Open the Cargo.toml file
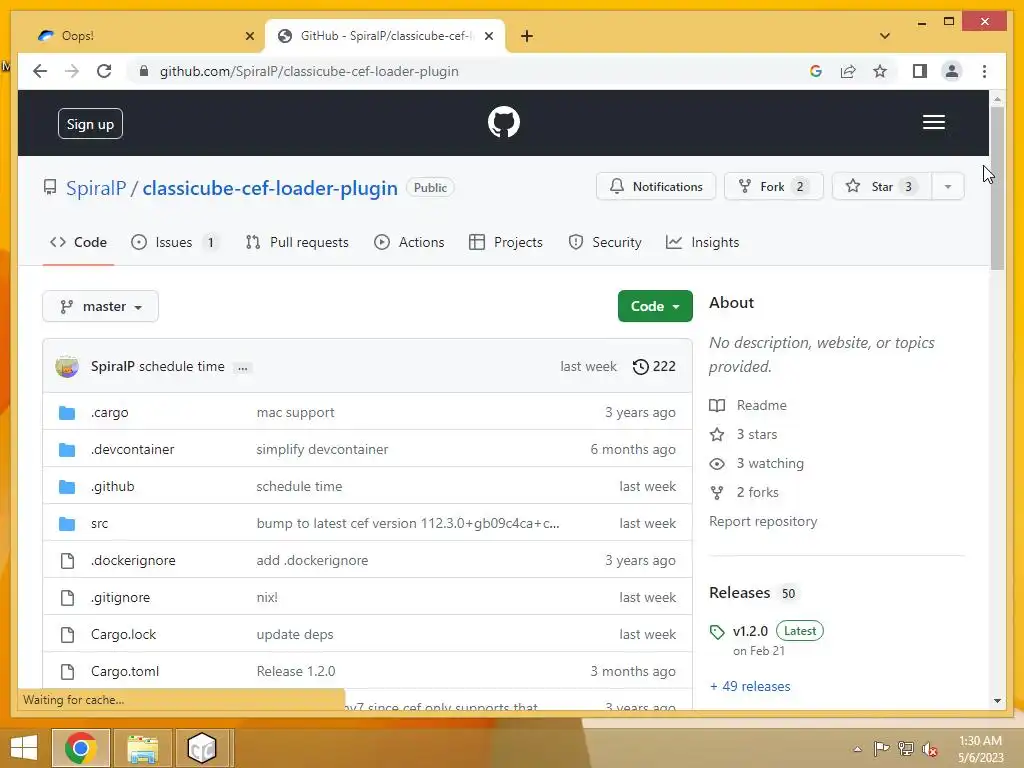 click(125, 671)
